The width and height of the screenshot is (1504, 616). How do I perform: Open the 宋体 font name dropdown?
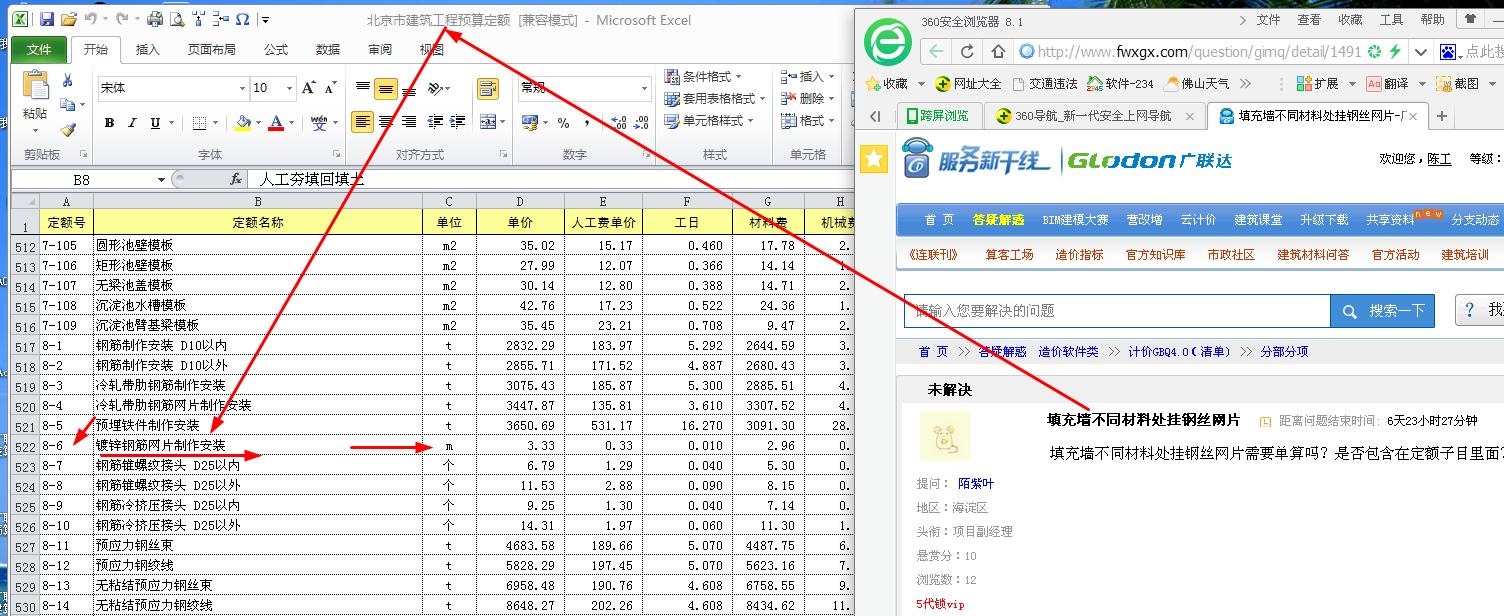pos(242,88)
